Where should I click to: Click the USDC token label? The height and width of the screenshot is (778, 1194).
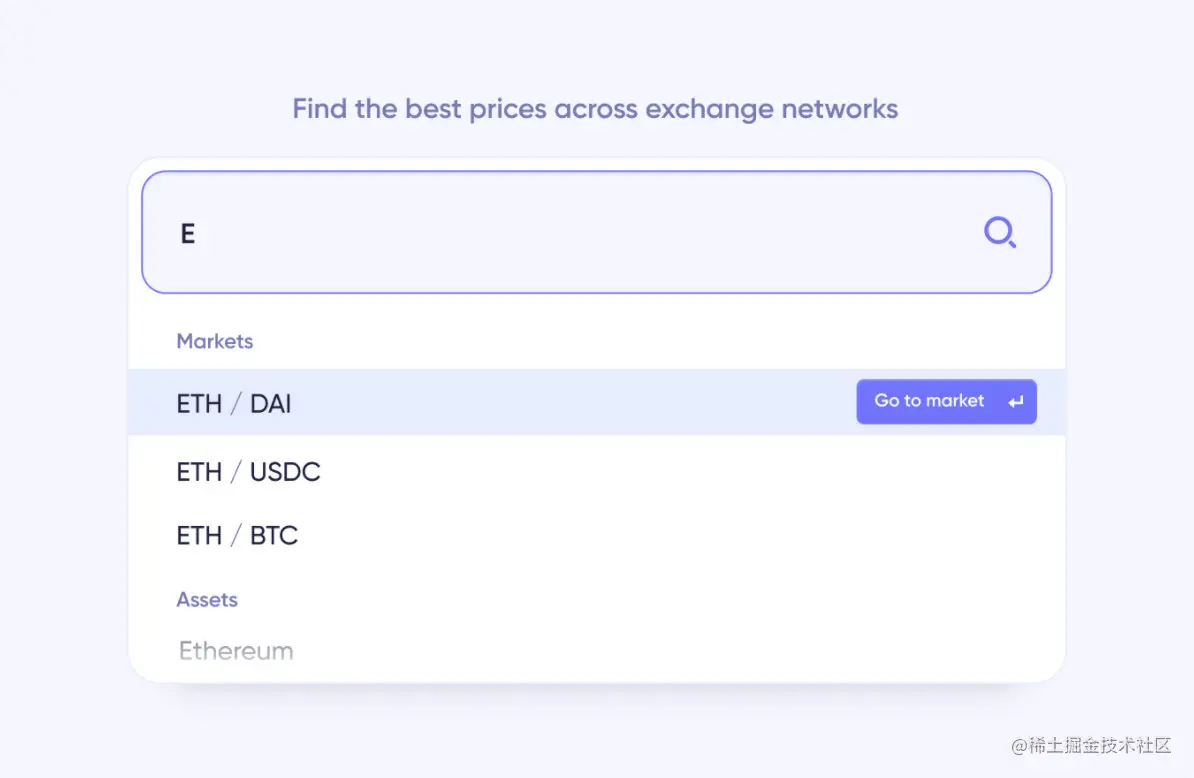(285, 472)
